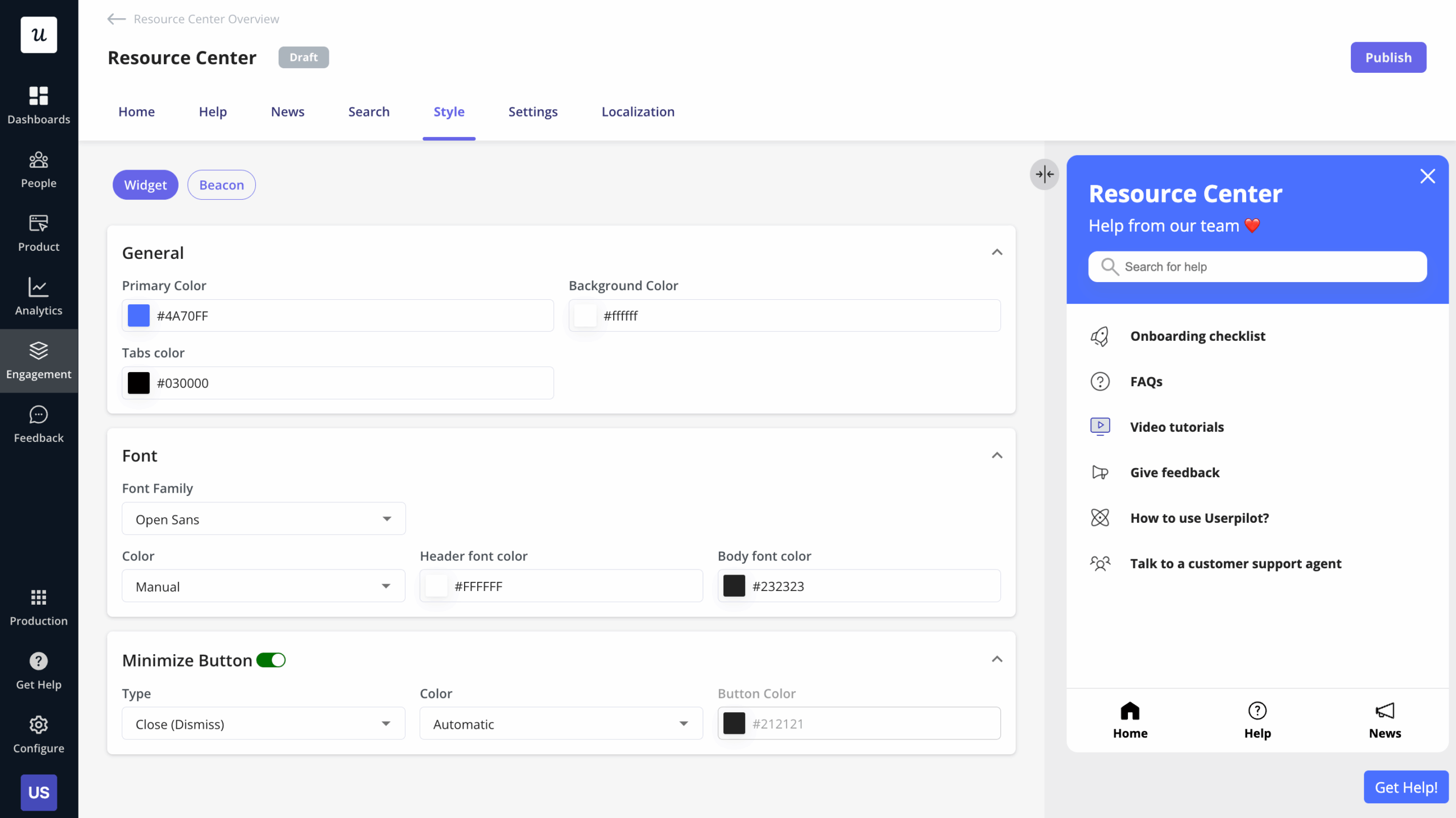Click the Publish button
The image size is (1456, 818).
click(x=1388, y=57)
